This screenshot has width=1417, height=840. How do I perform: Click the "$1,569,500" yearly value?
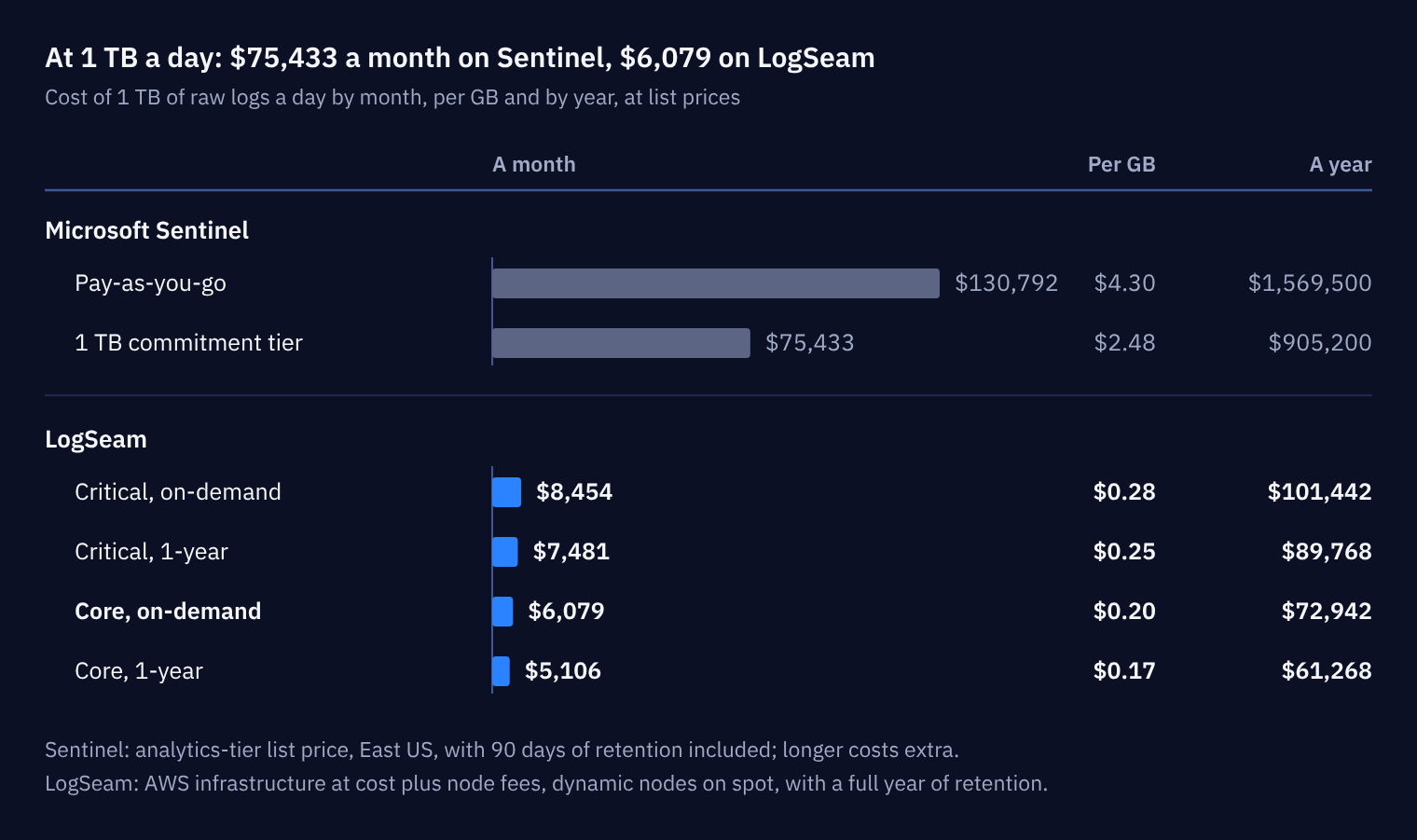(x=1310, y=283)
